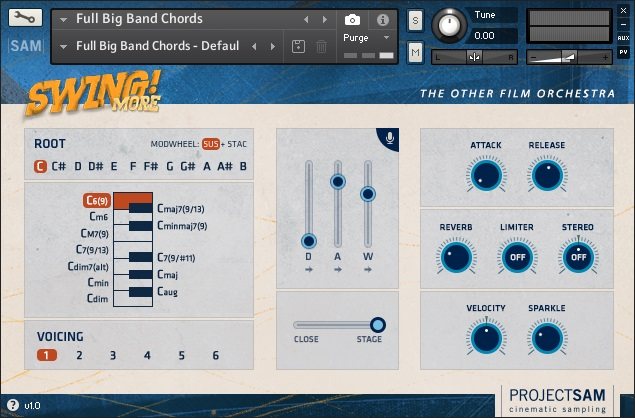Open the Purge dropdown arrow
The image size is (635, 418).
(386, 38)
